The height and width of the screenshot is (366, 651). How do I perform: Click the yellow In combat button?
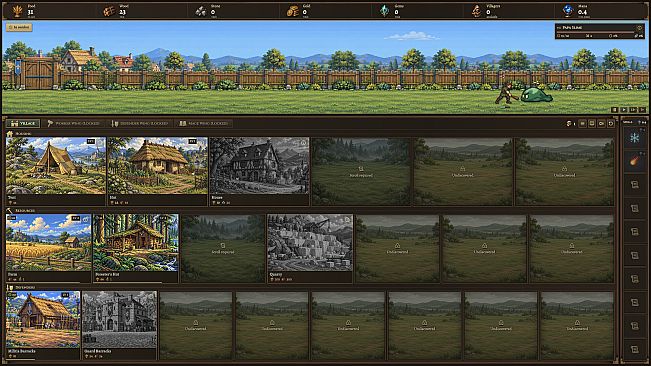coord(19,27)
